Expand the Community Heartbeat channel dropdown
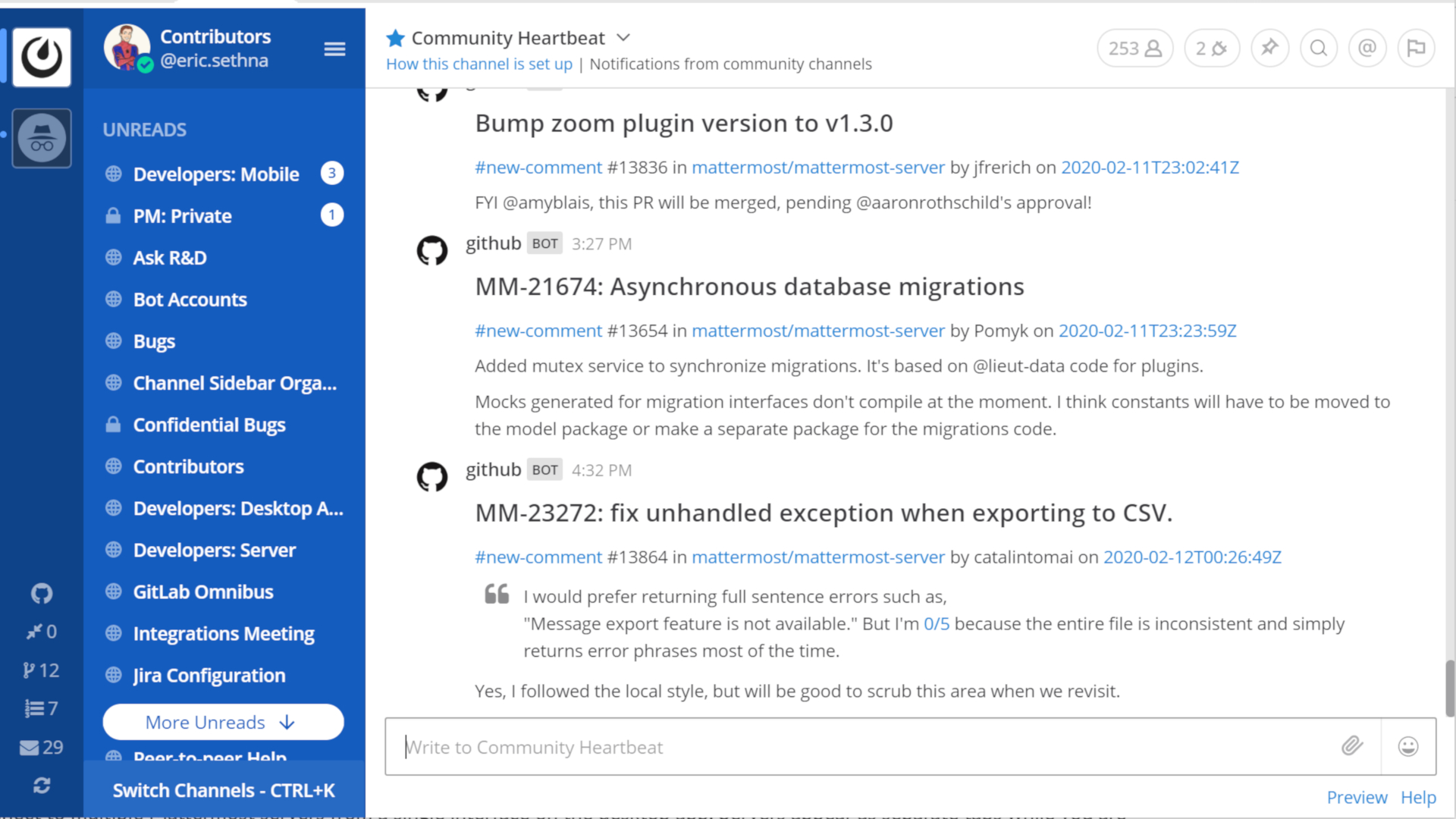Viewport: 1456px width, 819px height. pyautogui.click(x=623, y=38)
